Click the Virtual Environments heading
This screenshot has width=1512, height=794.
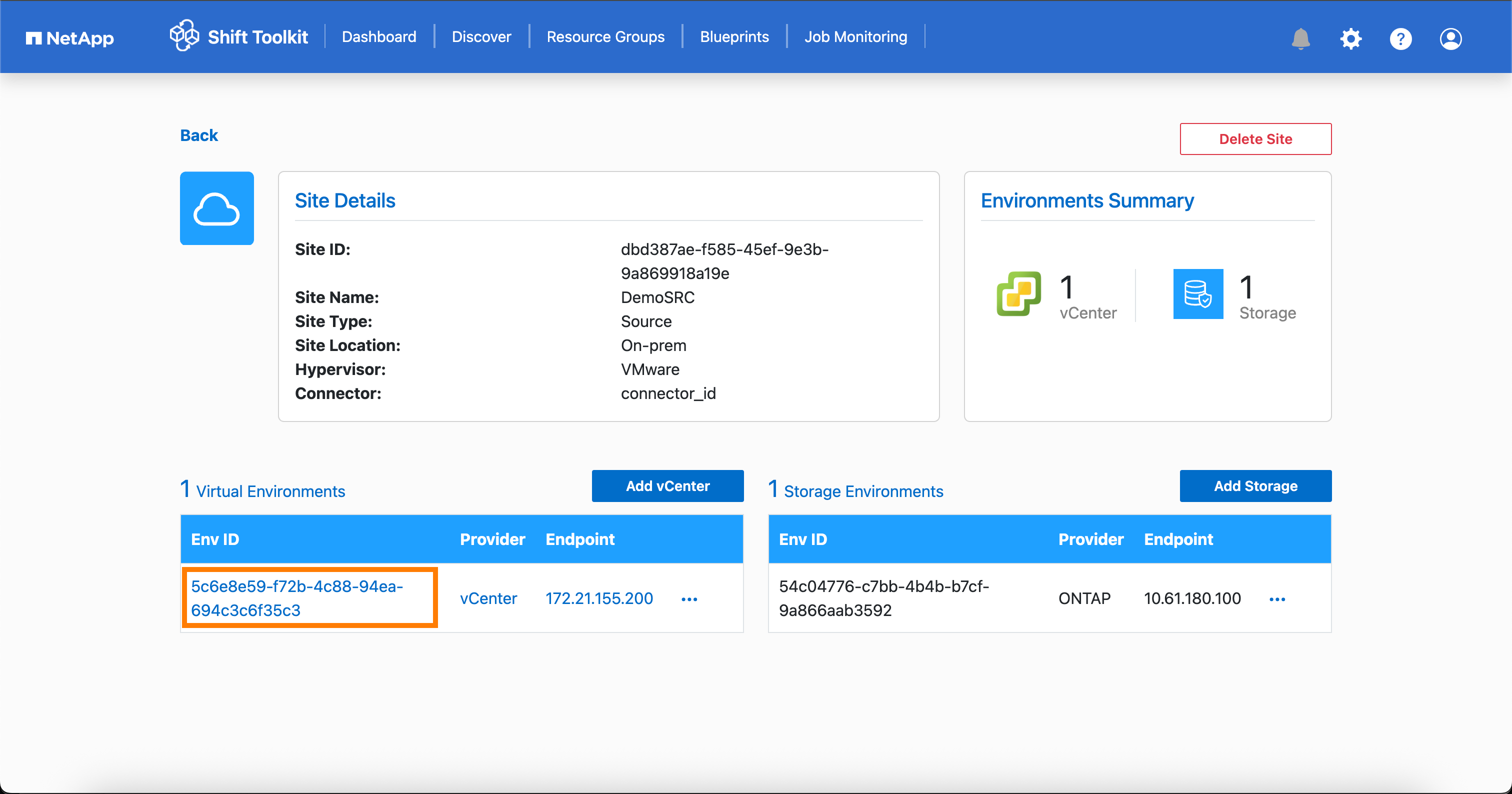coord(270,491)
